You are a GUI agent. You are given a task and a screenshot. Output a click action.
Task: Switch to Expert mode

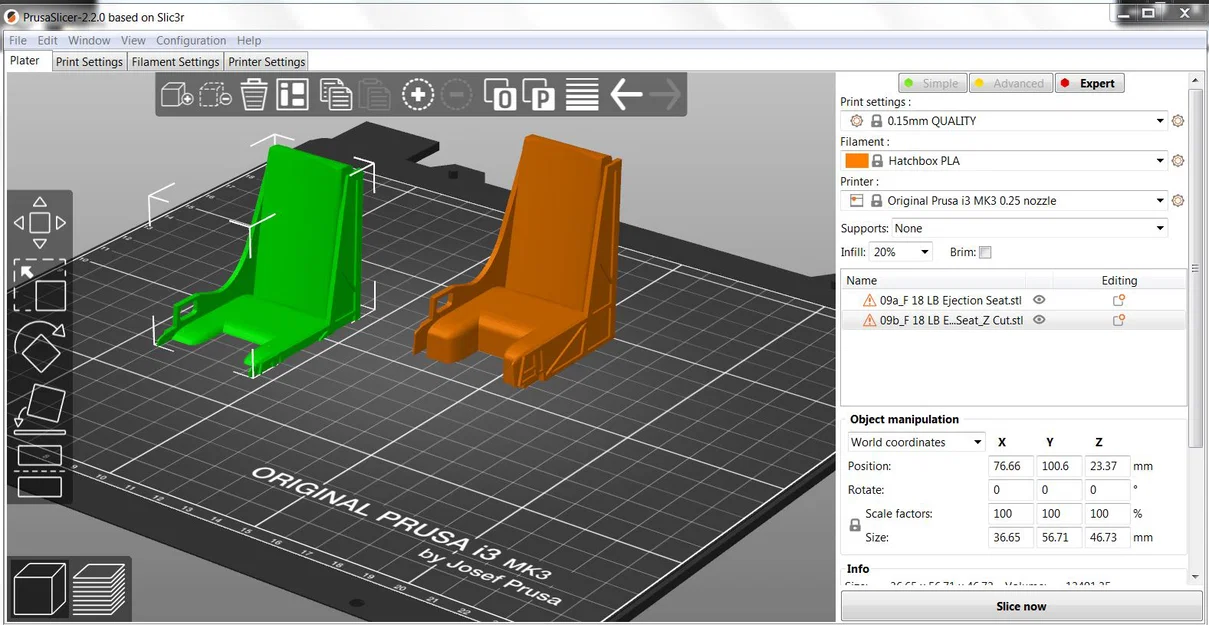(1089, 83)
